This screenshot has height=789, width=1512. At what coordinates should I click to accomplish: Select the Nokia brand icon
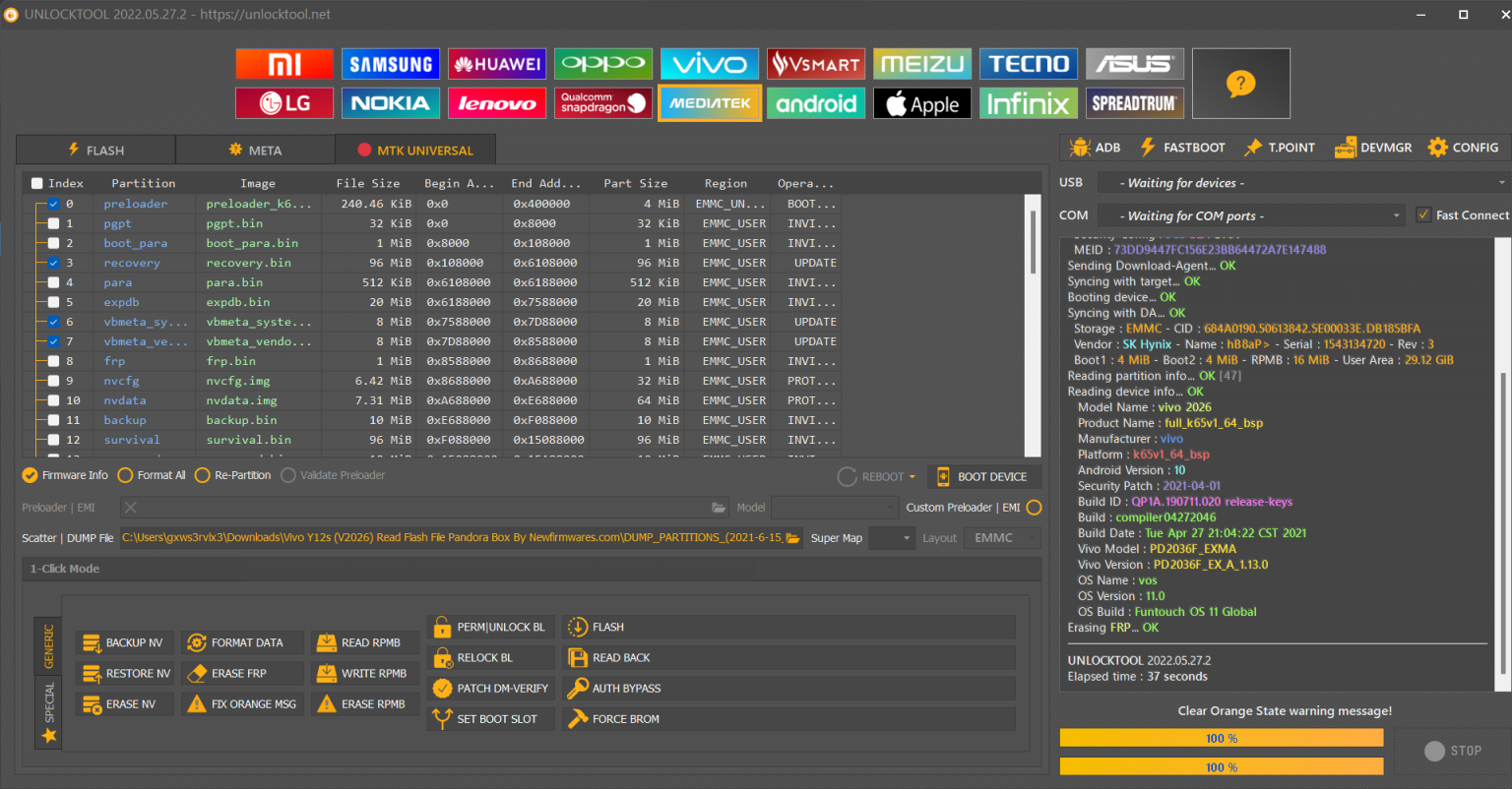(x=391, y=103)
